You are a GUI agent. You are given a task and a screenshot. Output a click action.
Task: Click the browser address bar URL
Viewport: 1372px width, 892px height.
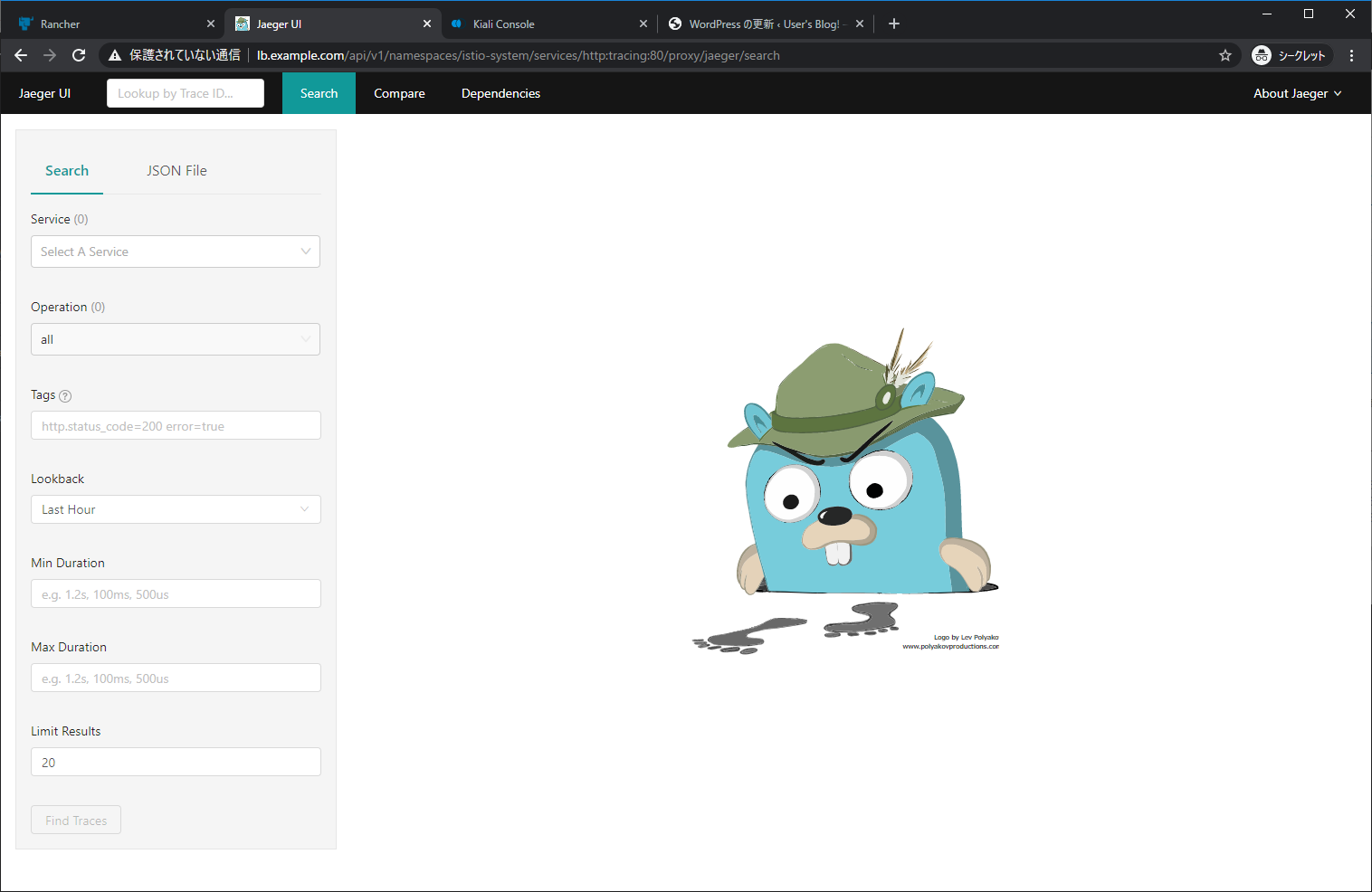(518, 55)
